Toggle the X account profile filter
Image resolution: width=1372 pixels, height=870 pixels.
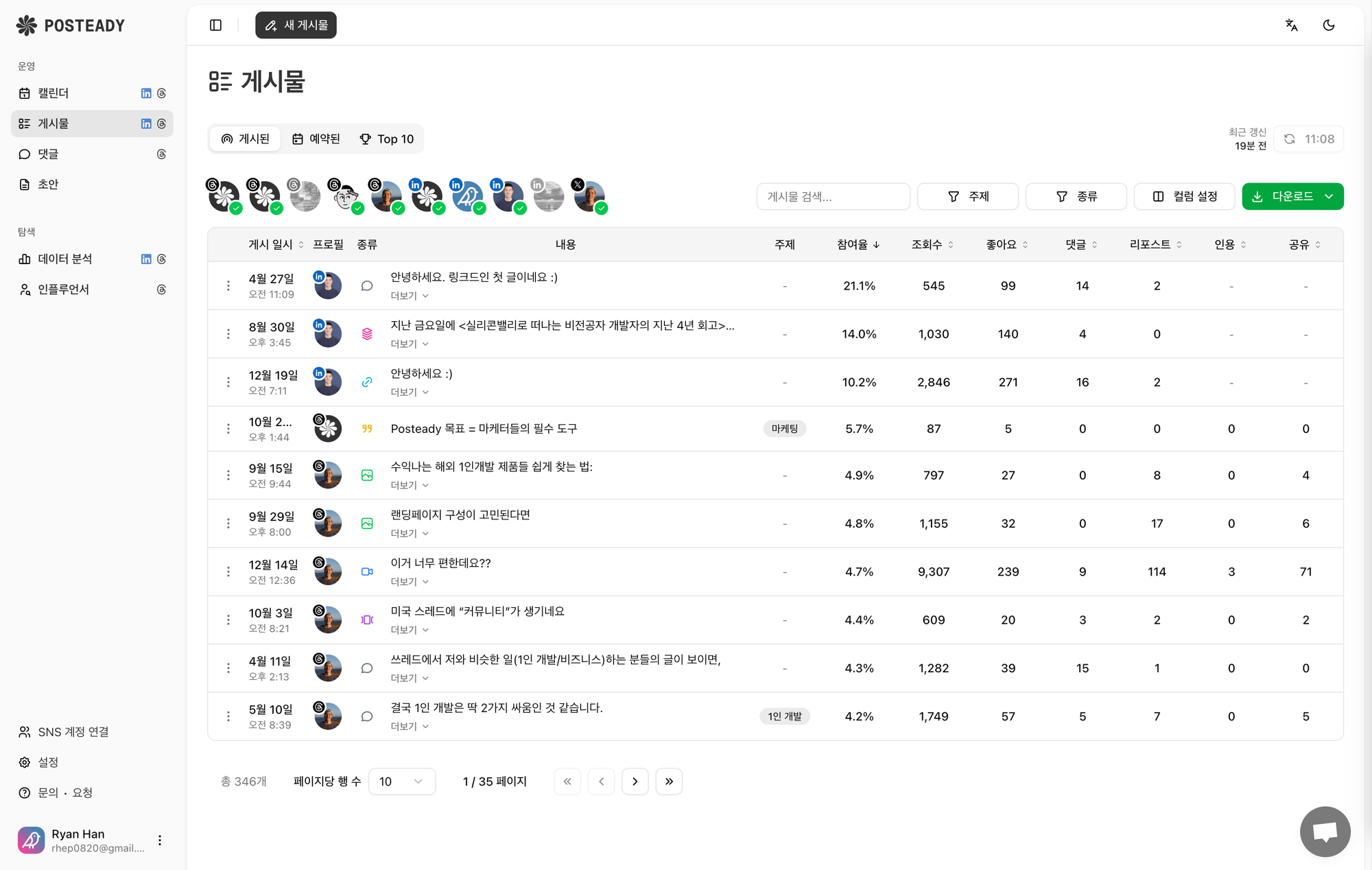(589, 196)
